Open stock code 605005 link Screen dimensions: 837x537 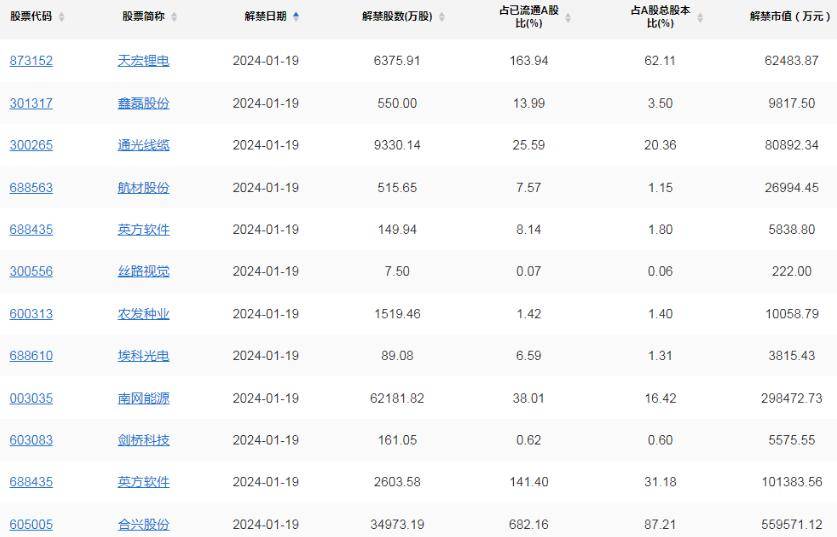click(x=31, y=524)
